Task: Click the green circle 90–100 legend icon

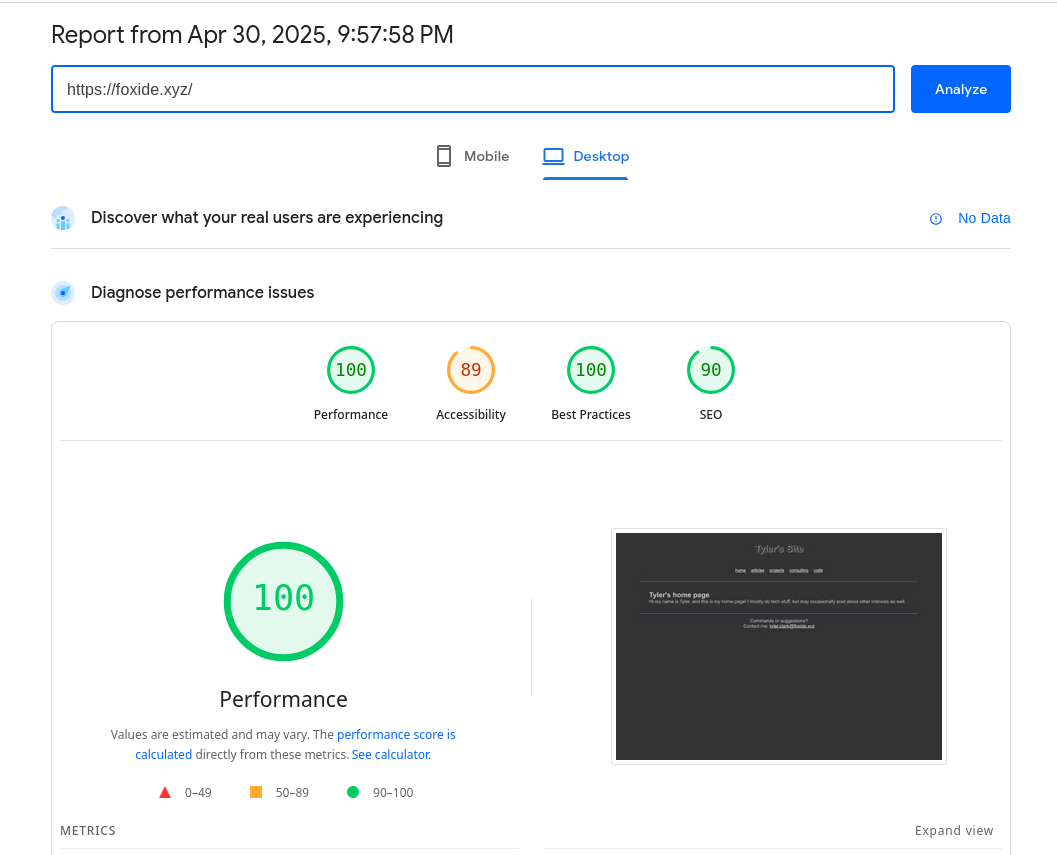Action: pos(353,792)
